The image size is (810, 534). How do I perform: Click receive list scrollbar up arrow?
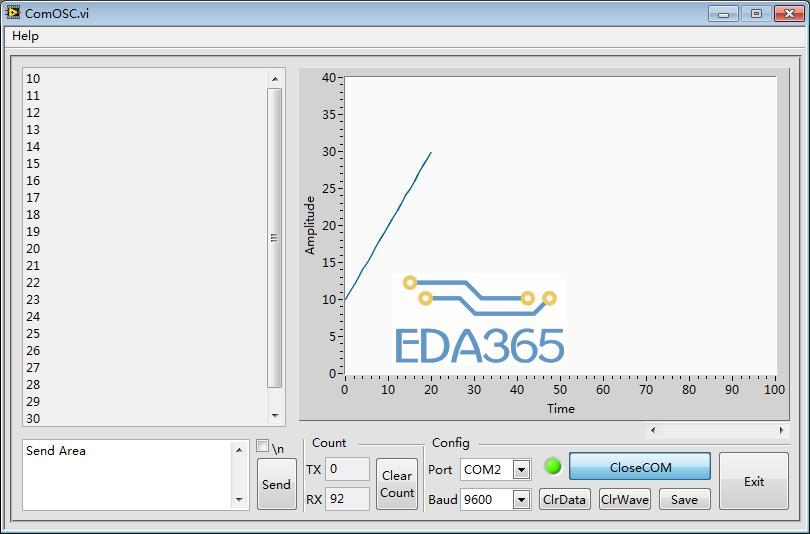tap(275, 79)
